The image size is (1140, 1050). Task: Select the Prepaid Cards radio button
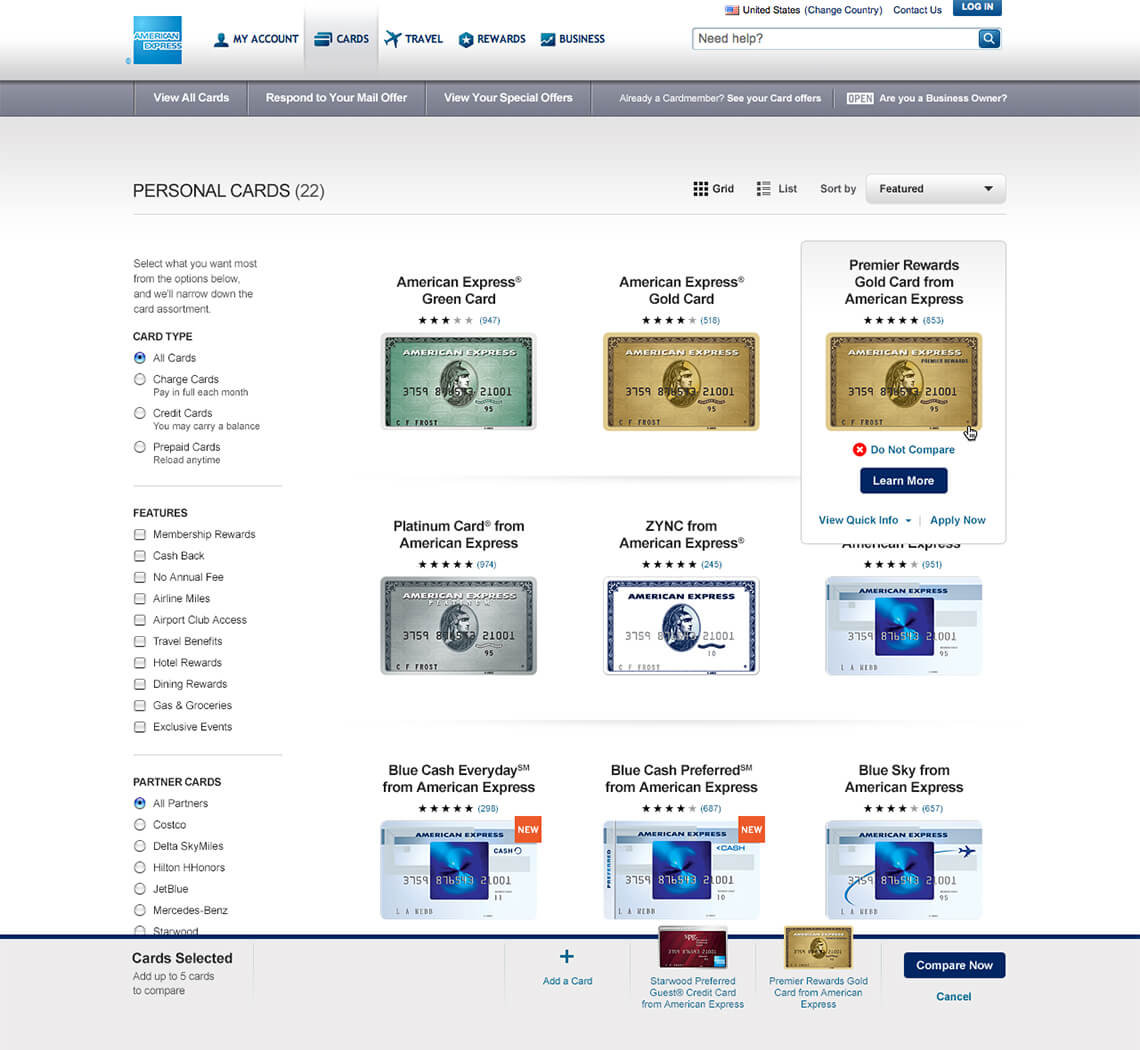coord(140,447)
